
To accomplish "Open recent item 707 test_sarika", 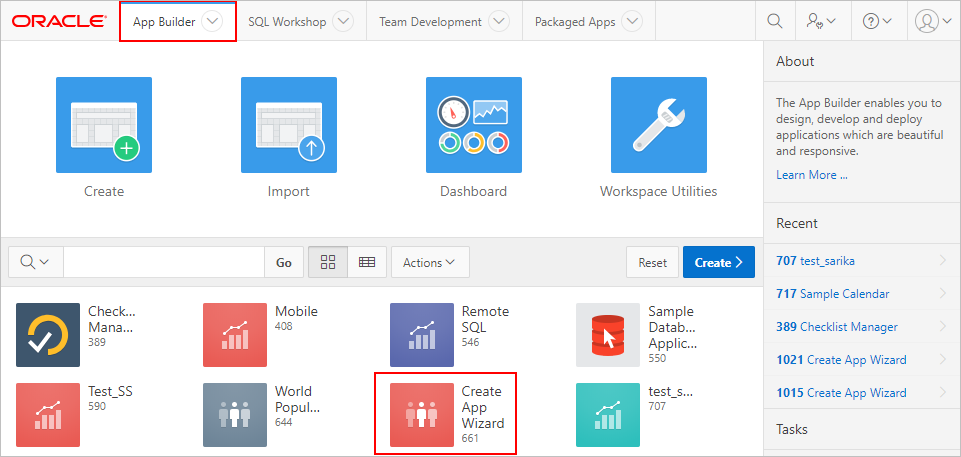I will 815,261.
